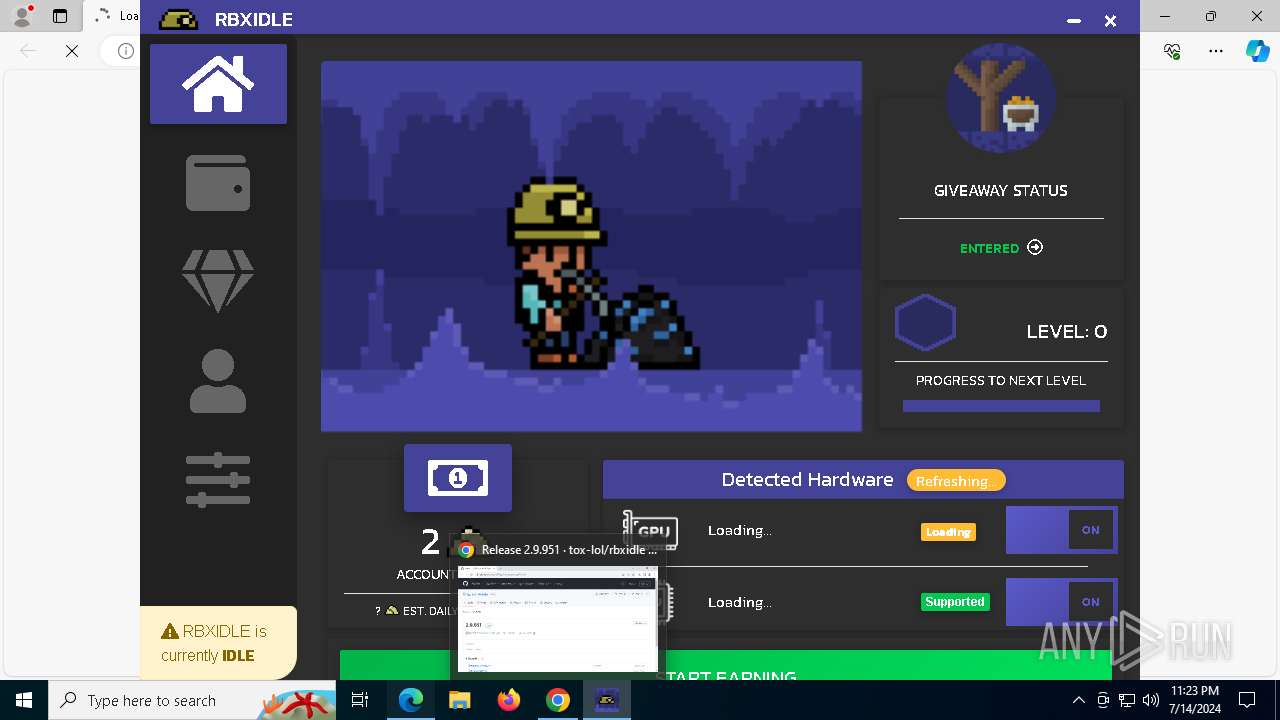Click the hexagon level badge

click(925, 322)
